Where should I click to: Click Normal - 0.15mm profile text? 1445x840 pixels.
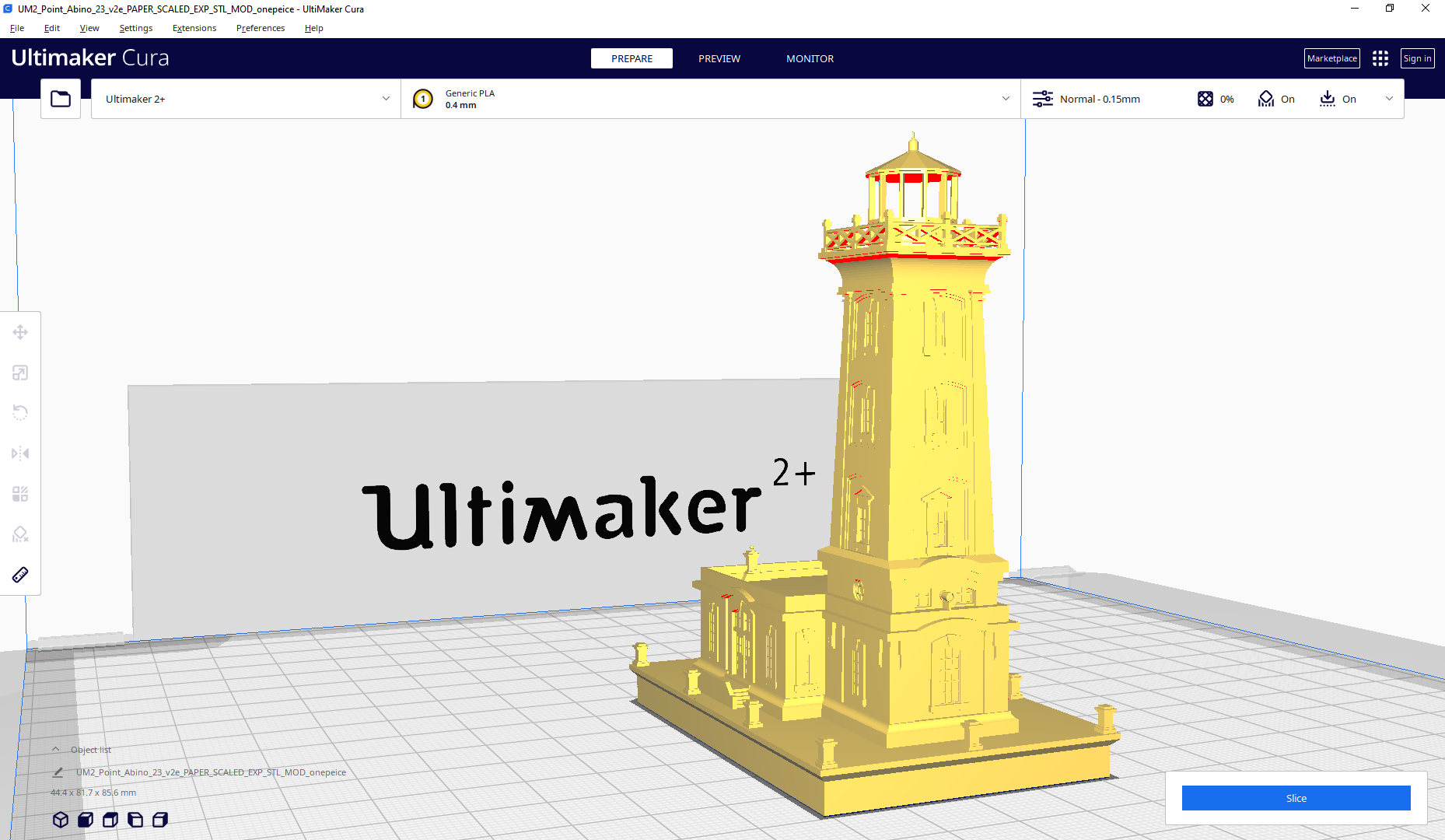coord(1100,99)
